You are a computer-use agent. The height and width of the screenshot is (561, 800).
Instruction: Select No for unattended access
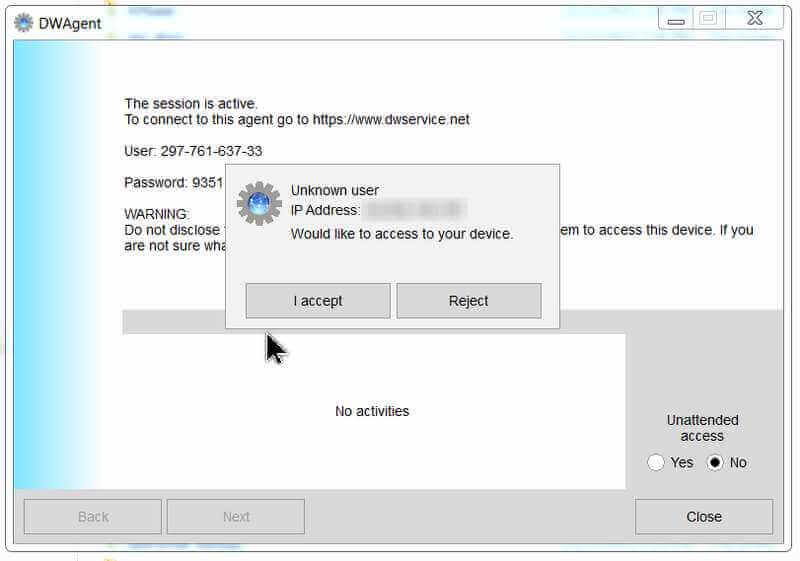click(x=715, y=463)
